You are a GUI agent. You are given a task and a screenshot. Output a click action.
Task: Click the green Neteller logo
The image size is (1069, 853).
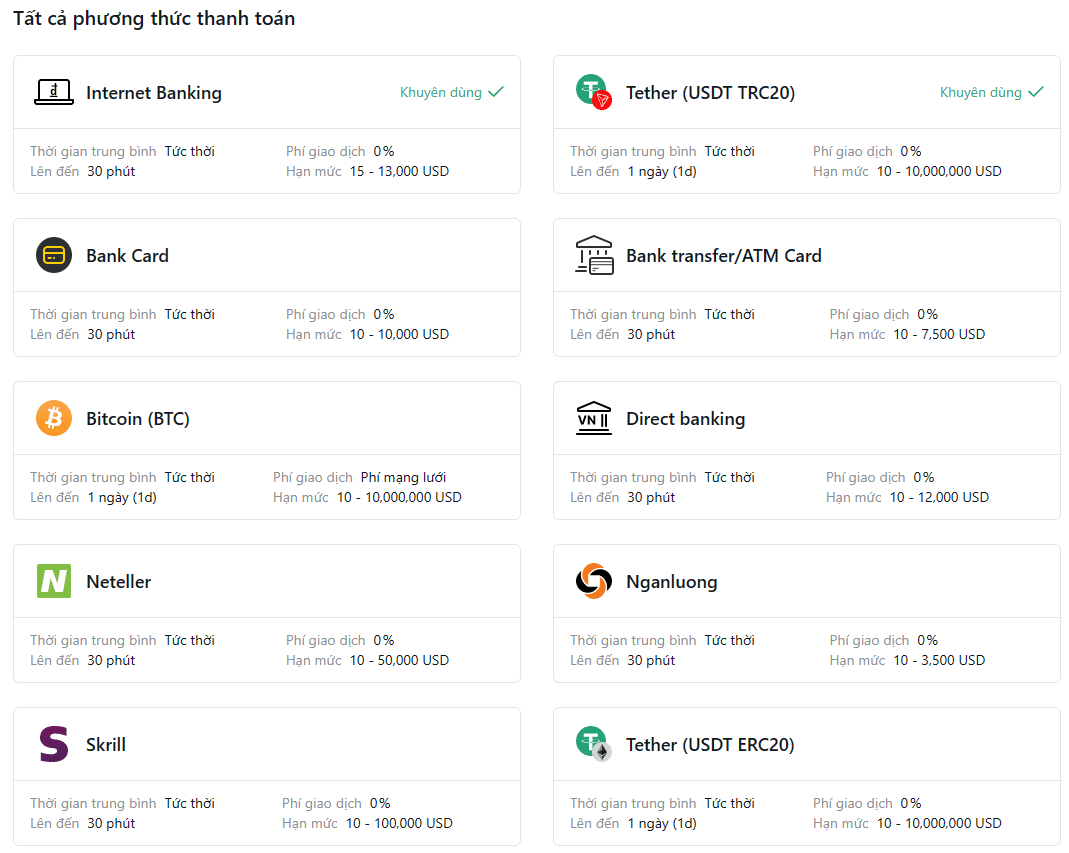coord(54,581)
